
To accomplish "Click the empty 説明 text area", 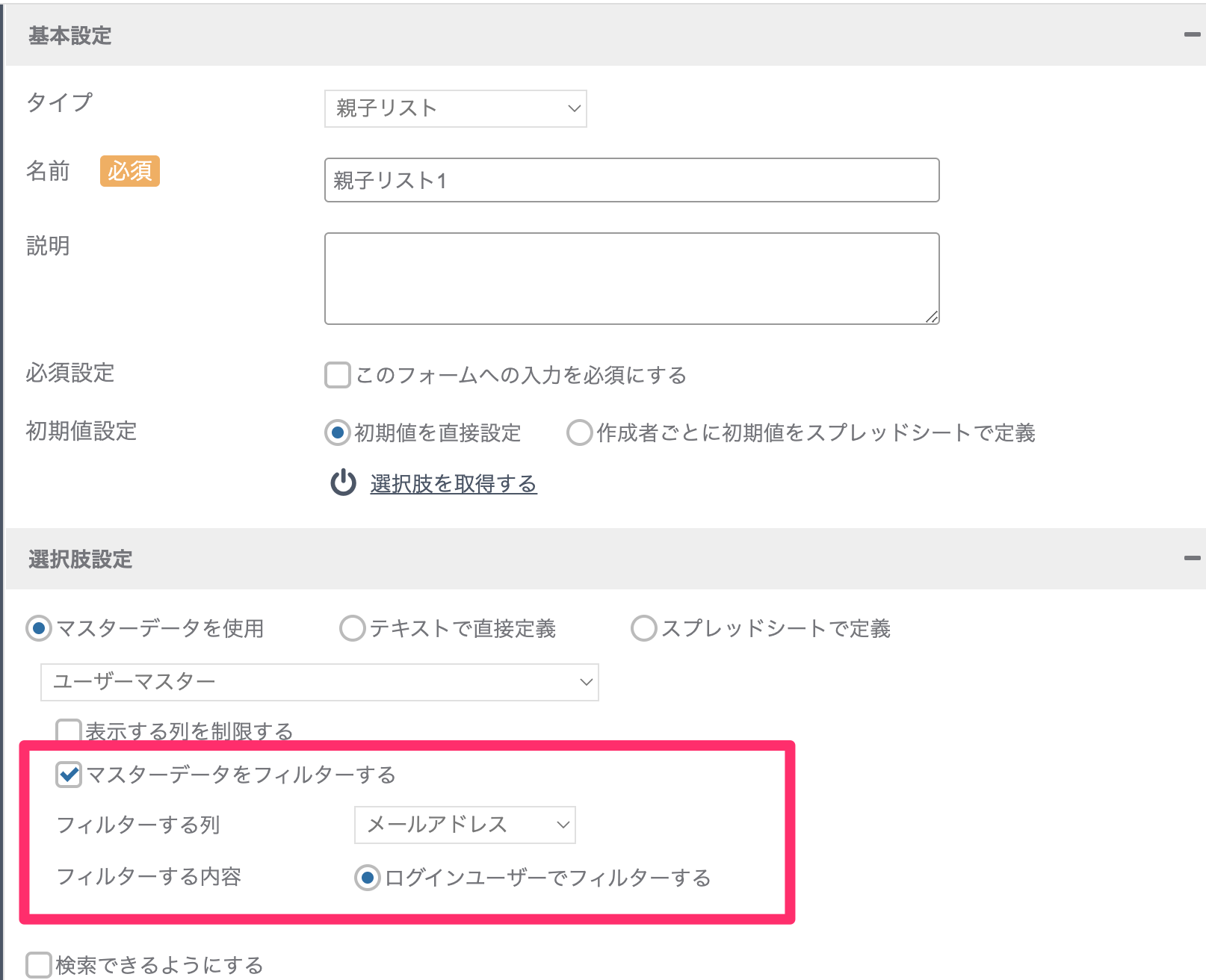I will point(631,276).
